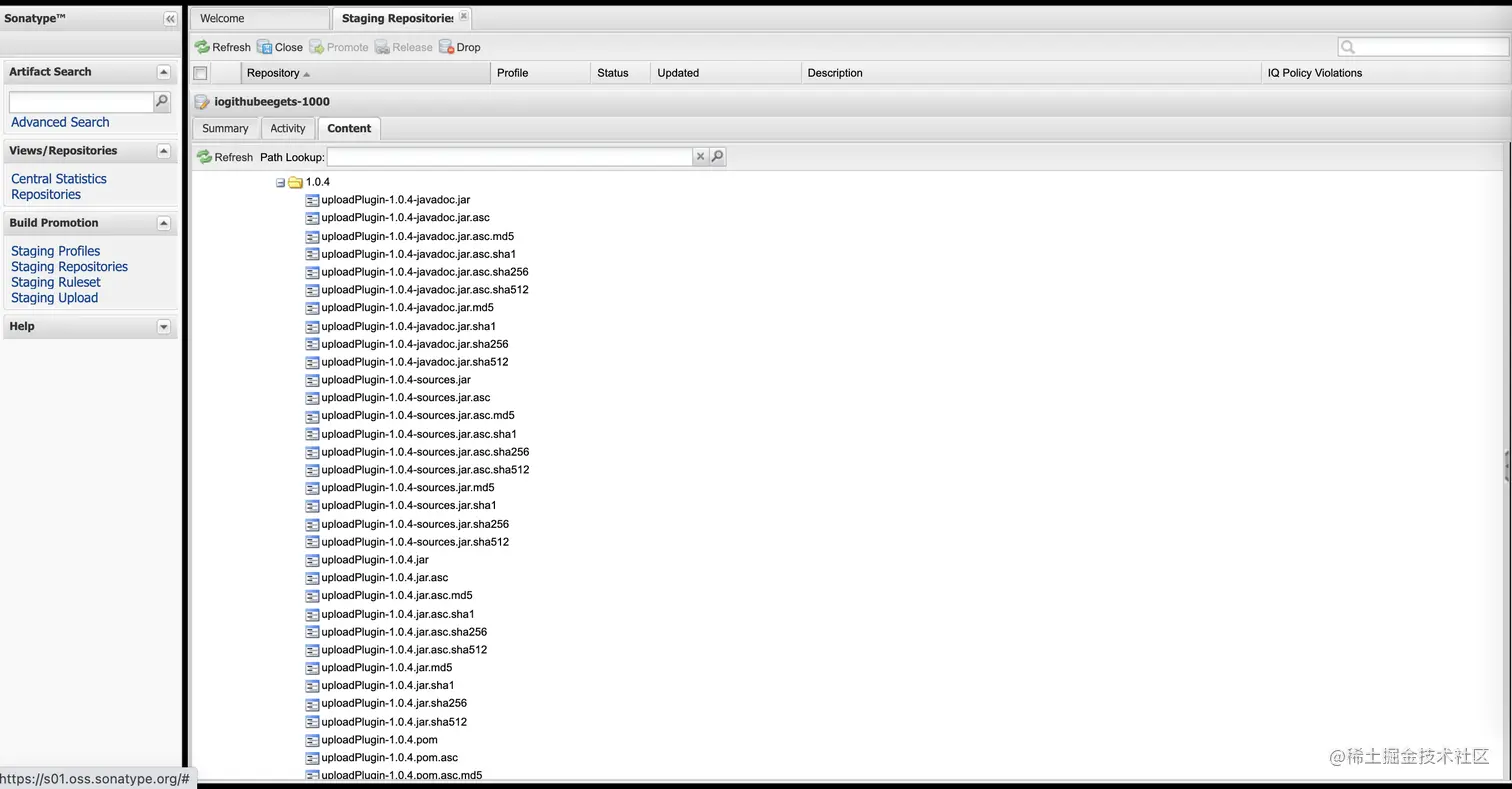Open Staging Ruleset link
This screenshot has width=1512, height=789.
[56, 282]
